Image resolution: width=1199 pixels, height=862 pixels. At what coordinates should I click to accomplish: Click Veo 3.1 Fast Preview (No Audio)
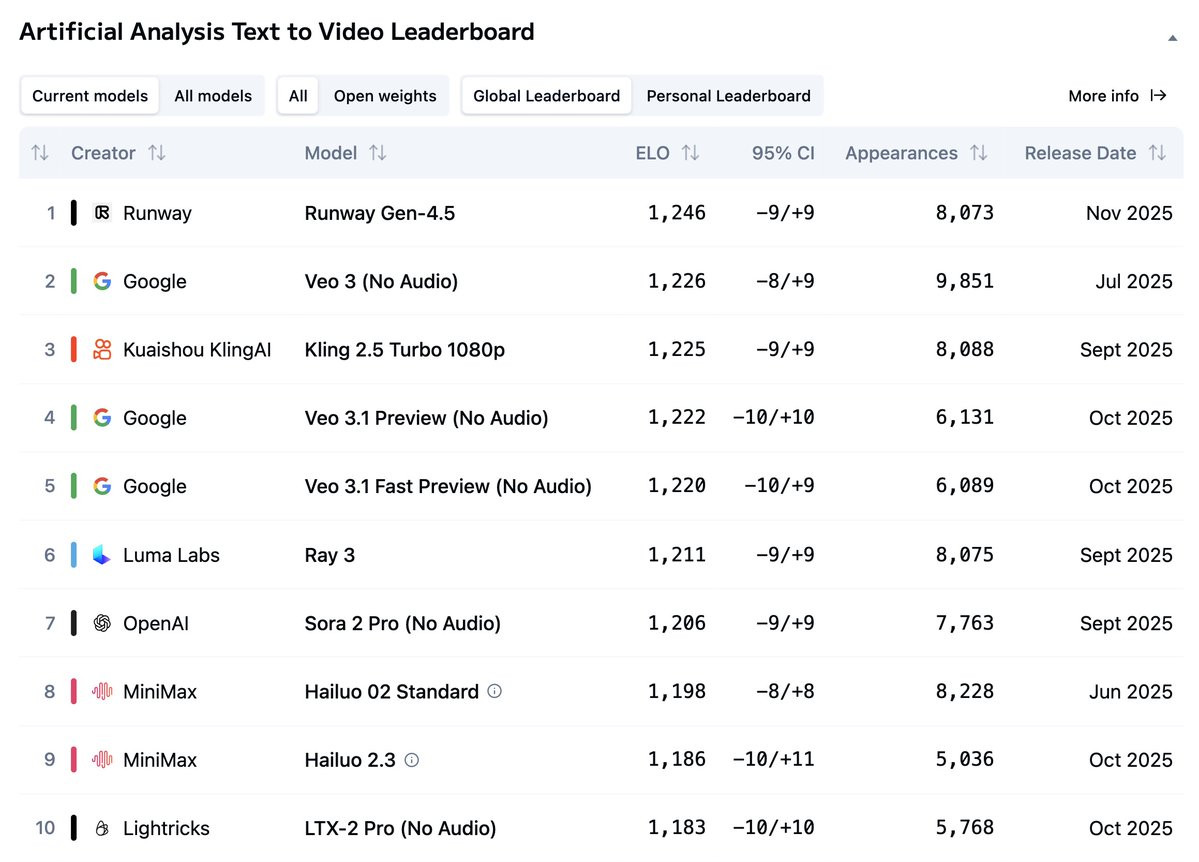point(448,486)
